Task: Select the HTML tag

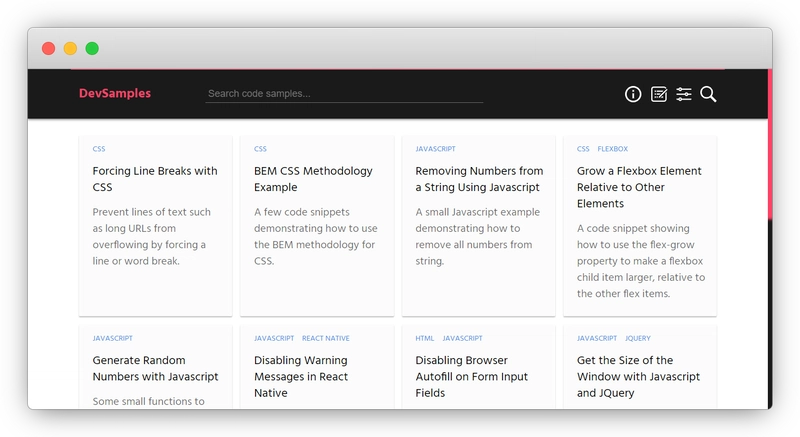Action: (x=424, y=338)
